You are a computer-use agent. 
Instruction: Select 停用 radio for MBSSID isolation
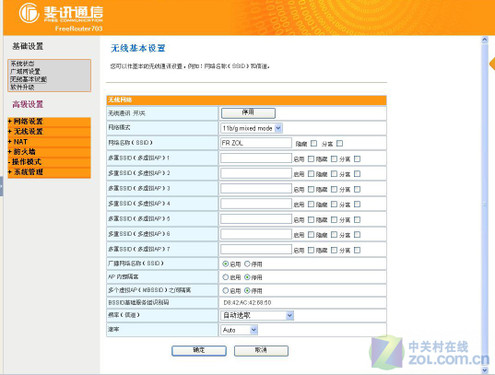tap(247, 290)
